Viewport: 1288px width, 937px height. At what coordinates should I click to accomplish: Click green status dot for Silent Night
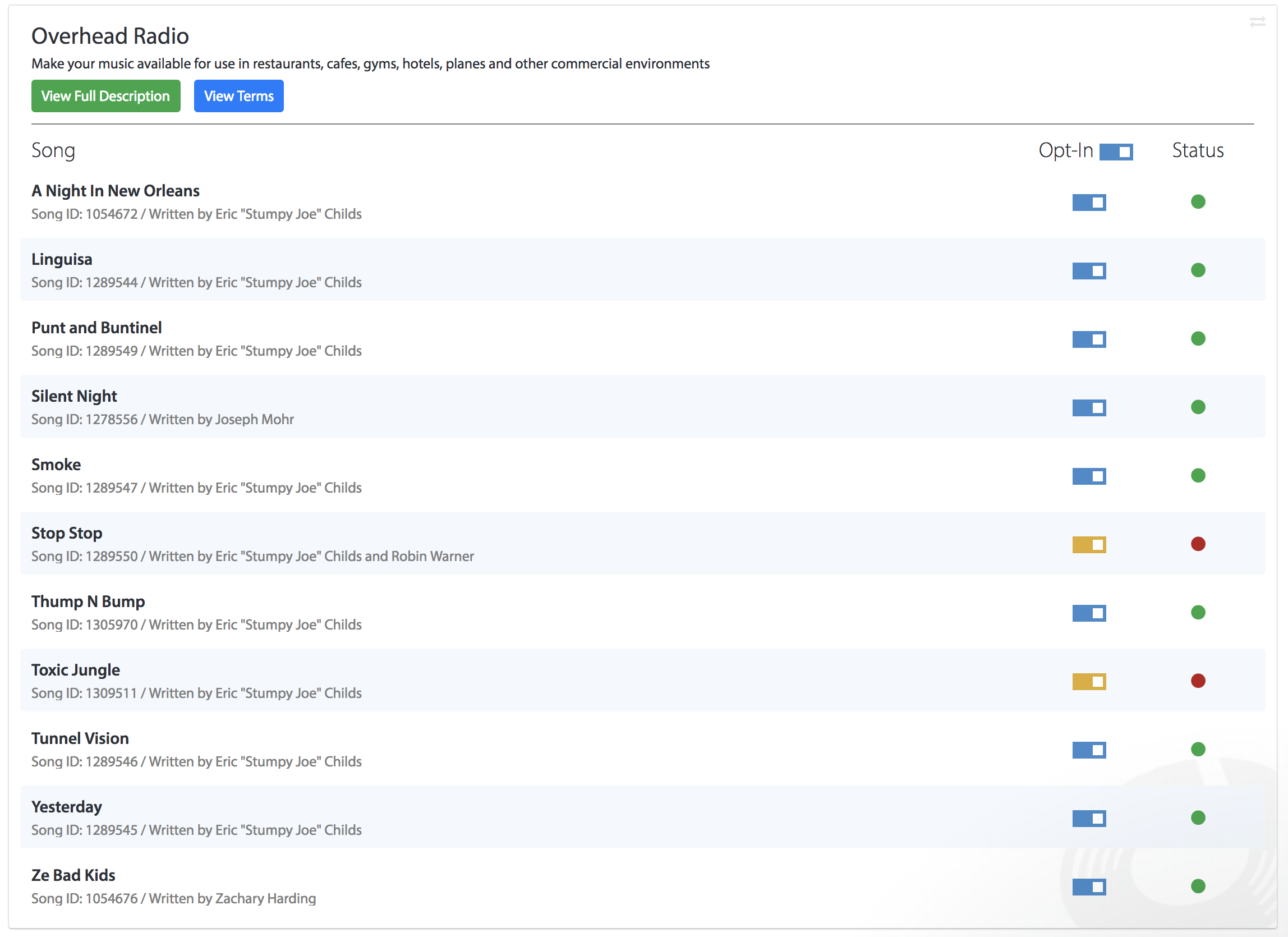[1198, 407]
